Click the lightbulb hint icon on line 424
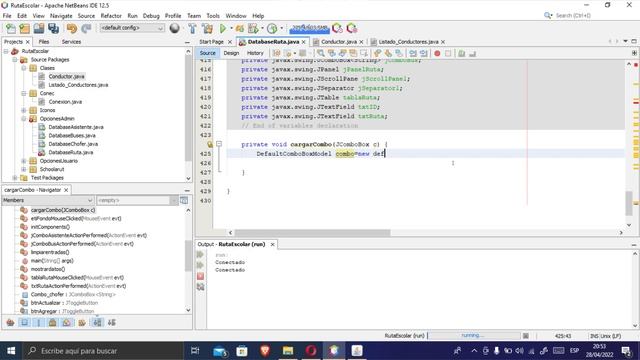The width and height of the screenshot is (640, 360). [210, 144]
